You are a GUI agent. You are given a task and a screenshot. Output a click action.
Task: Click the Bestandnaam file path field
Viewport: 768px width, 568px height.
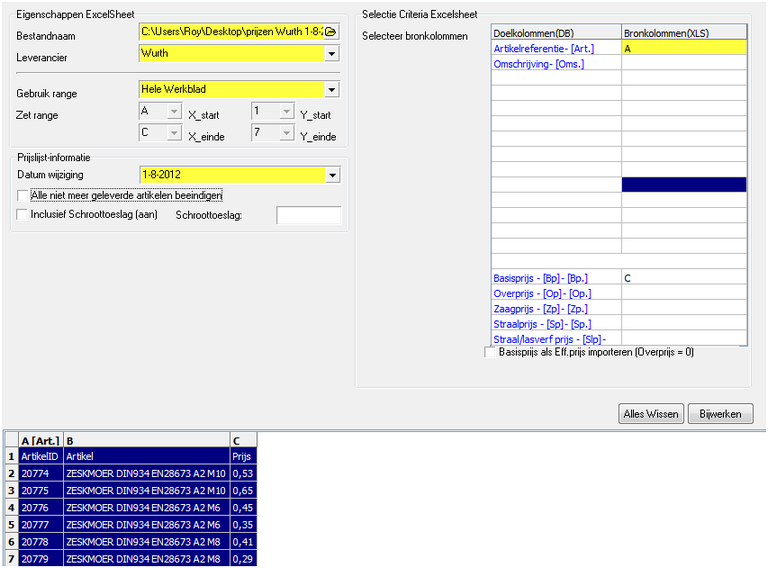pyautogui.click(x=232, y=32)
